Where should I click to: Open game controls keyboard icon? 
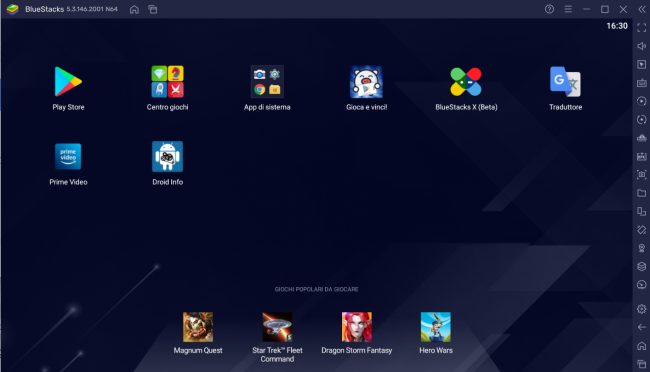(642, 83)
